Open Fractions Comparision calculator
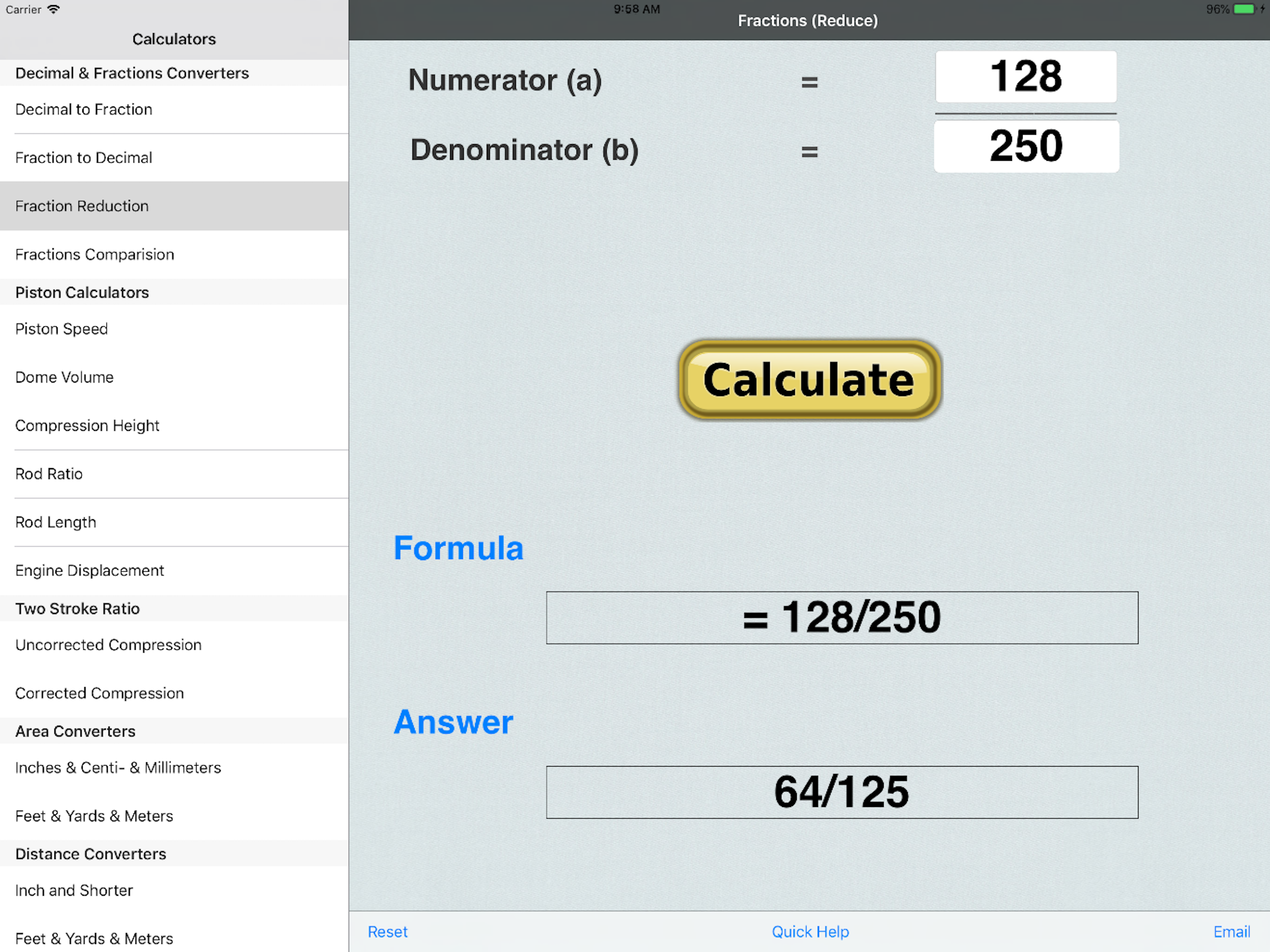 (x=95, y=254)
